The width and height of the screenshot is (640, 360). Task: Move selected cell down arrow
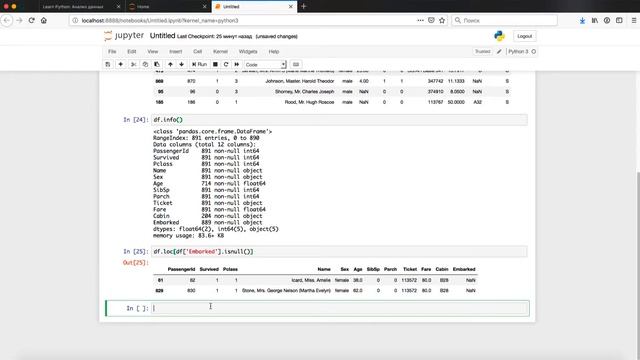click(182, 64)
